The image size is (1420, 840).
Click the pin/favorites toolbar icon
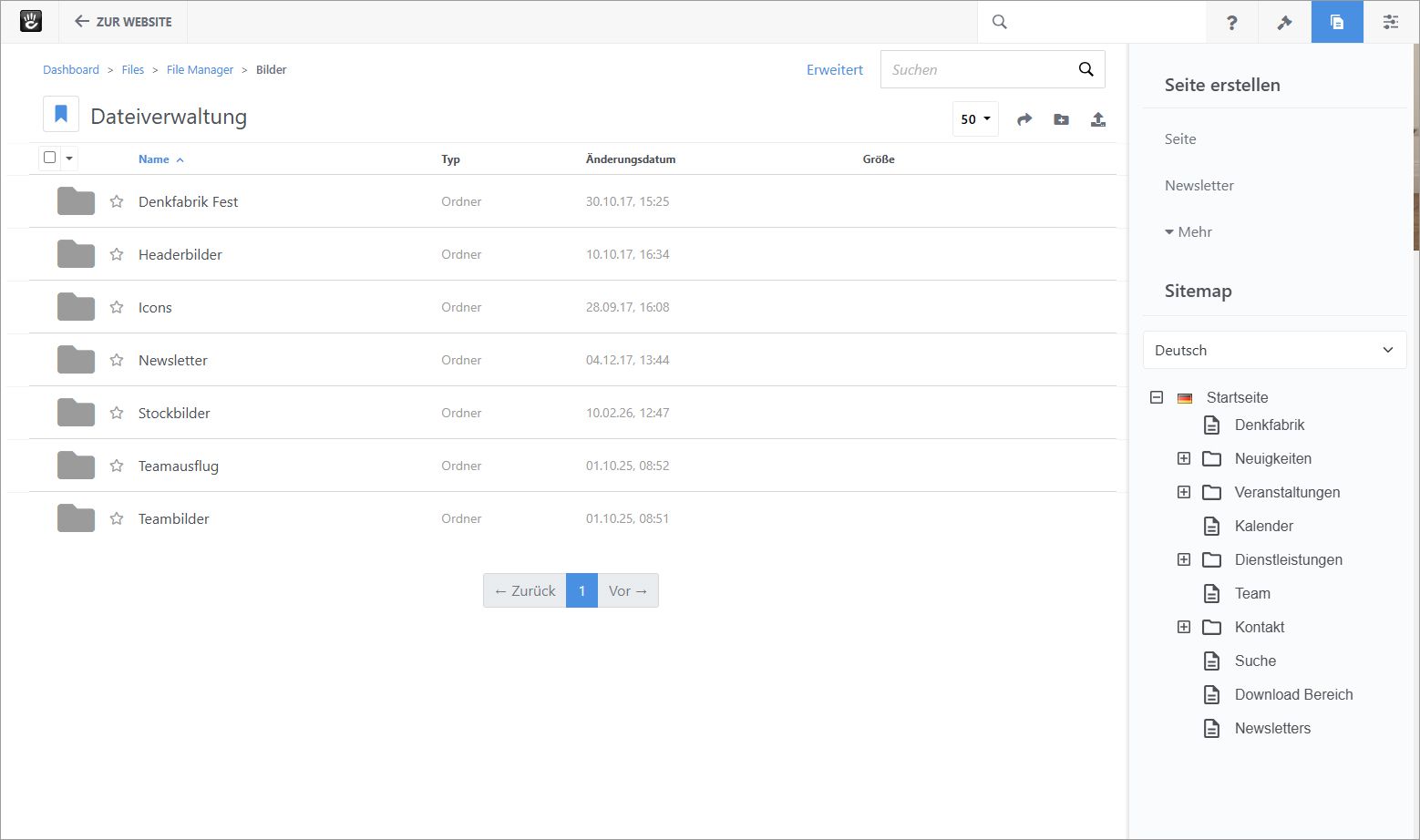(x=1284, y=22)
